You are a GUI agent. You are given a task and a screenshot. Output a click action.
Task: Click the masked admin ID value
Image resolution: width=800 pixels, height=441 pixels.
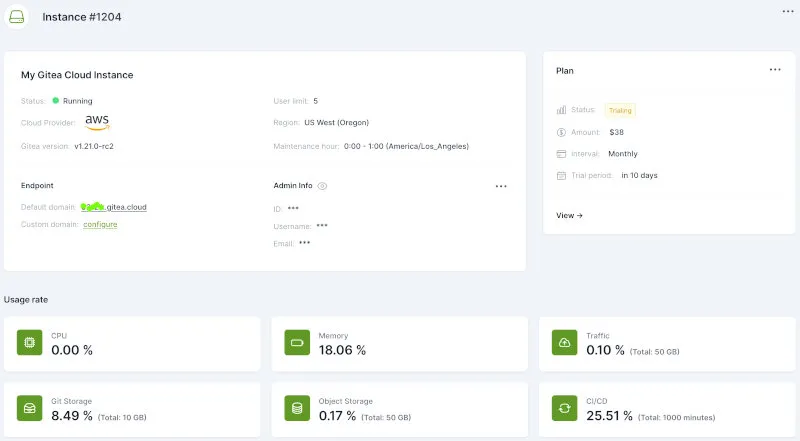(293, 208)
